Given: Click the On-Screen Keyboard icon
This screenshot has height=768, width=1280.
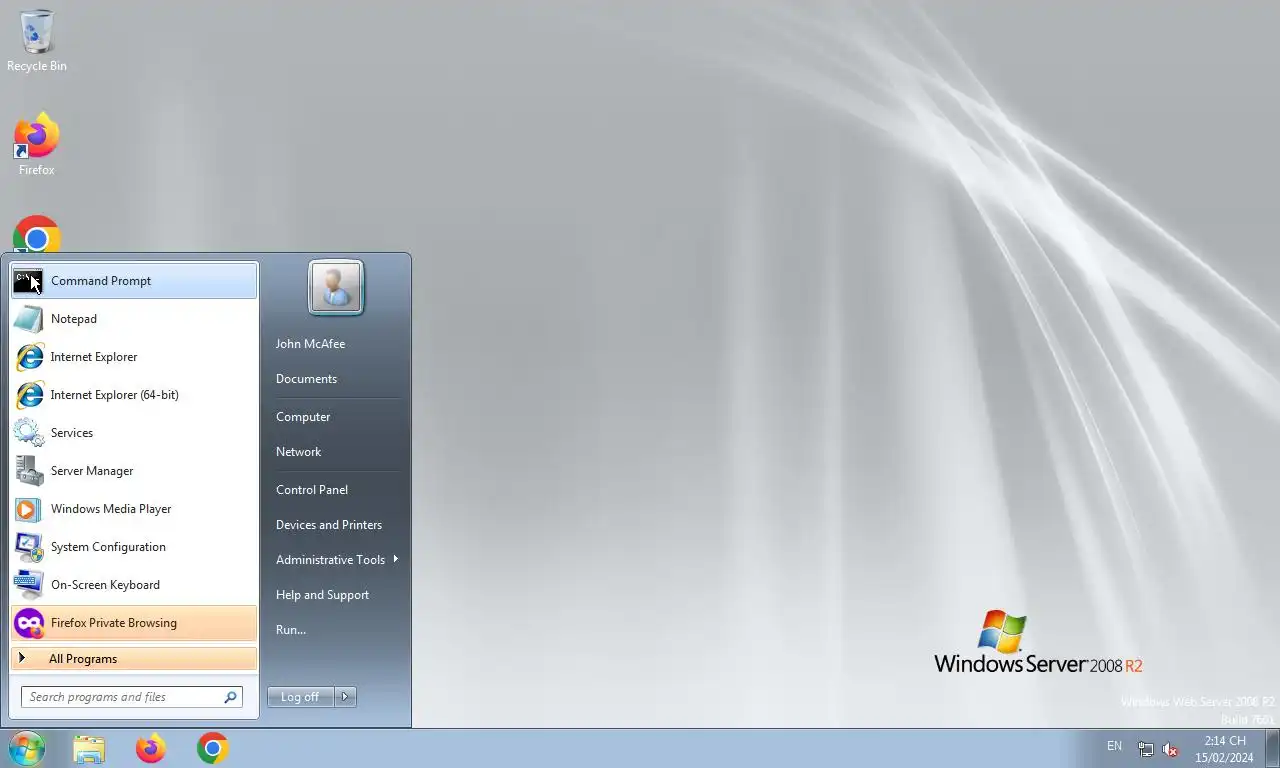Looking at the screenshot, I should (x=28, y=585).
